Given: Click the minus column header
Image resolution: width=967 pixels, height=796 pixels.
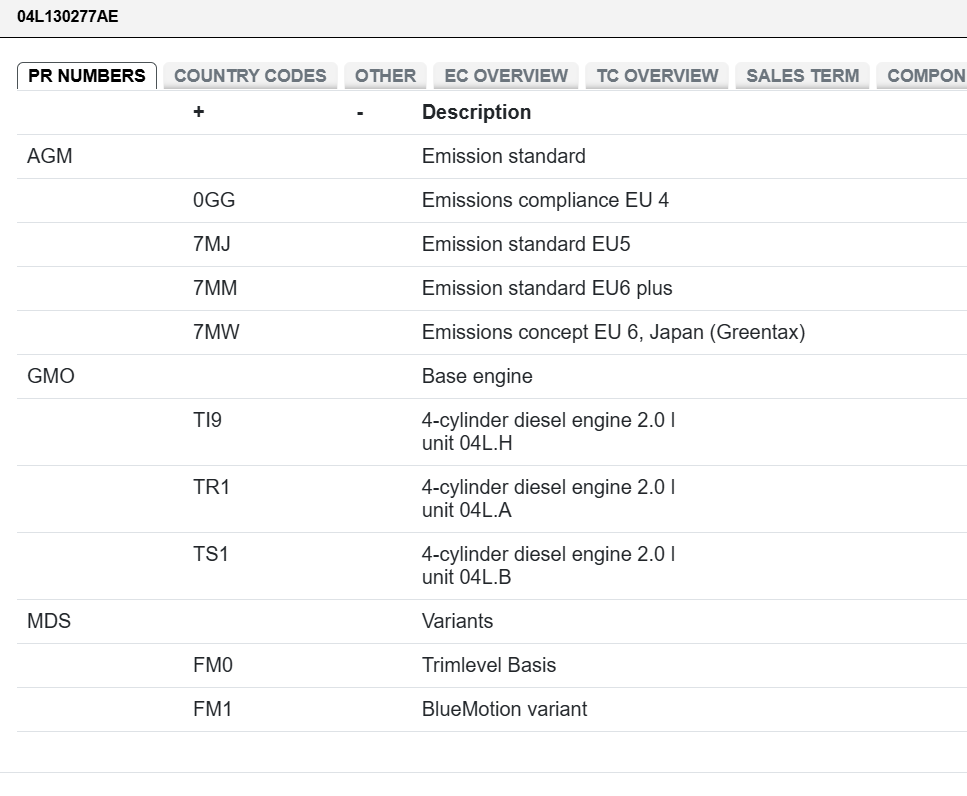Looking at the screenshot, I should 360,113.
